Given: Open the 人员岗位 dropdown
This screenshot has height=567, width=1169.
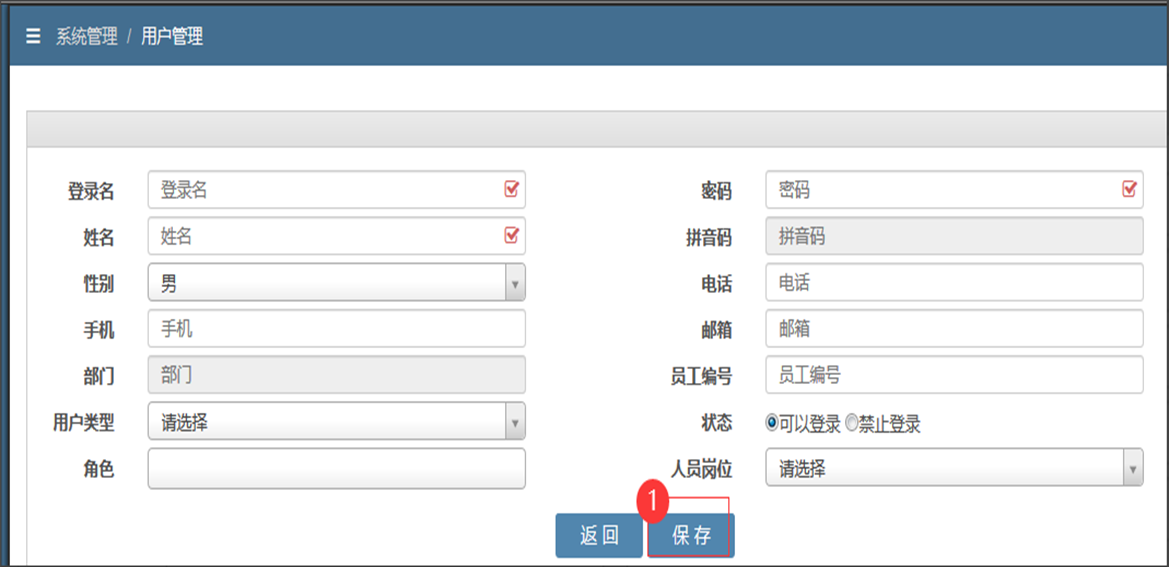Looking at the screenshot, I should [x=954, y=468].
